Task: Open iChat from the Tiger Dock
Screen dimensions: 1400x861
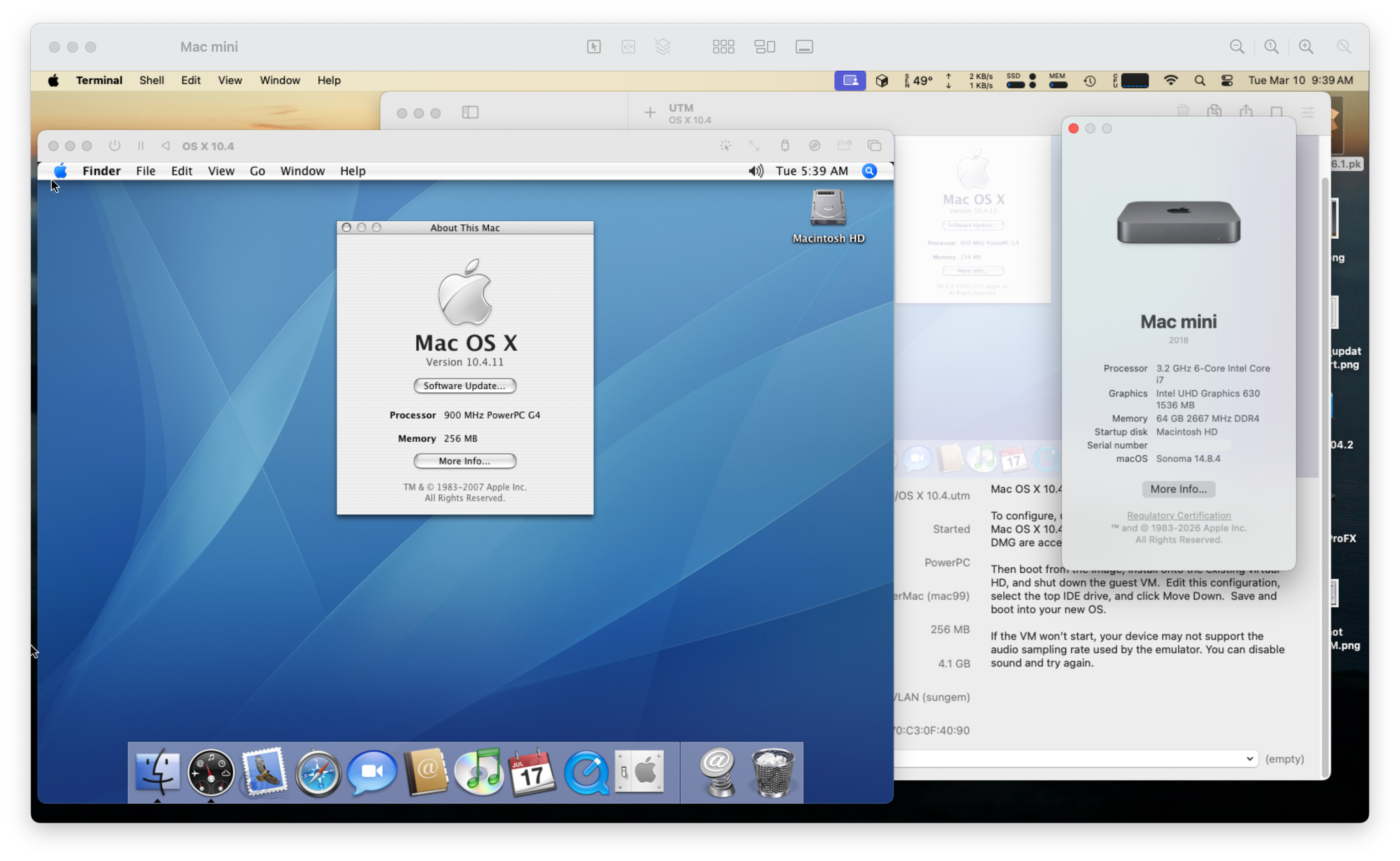Action: [x=371, y=773]
